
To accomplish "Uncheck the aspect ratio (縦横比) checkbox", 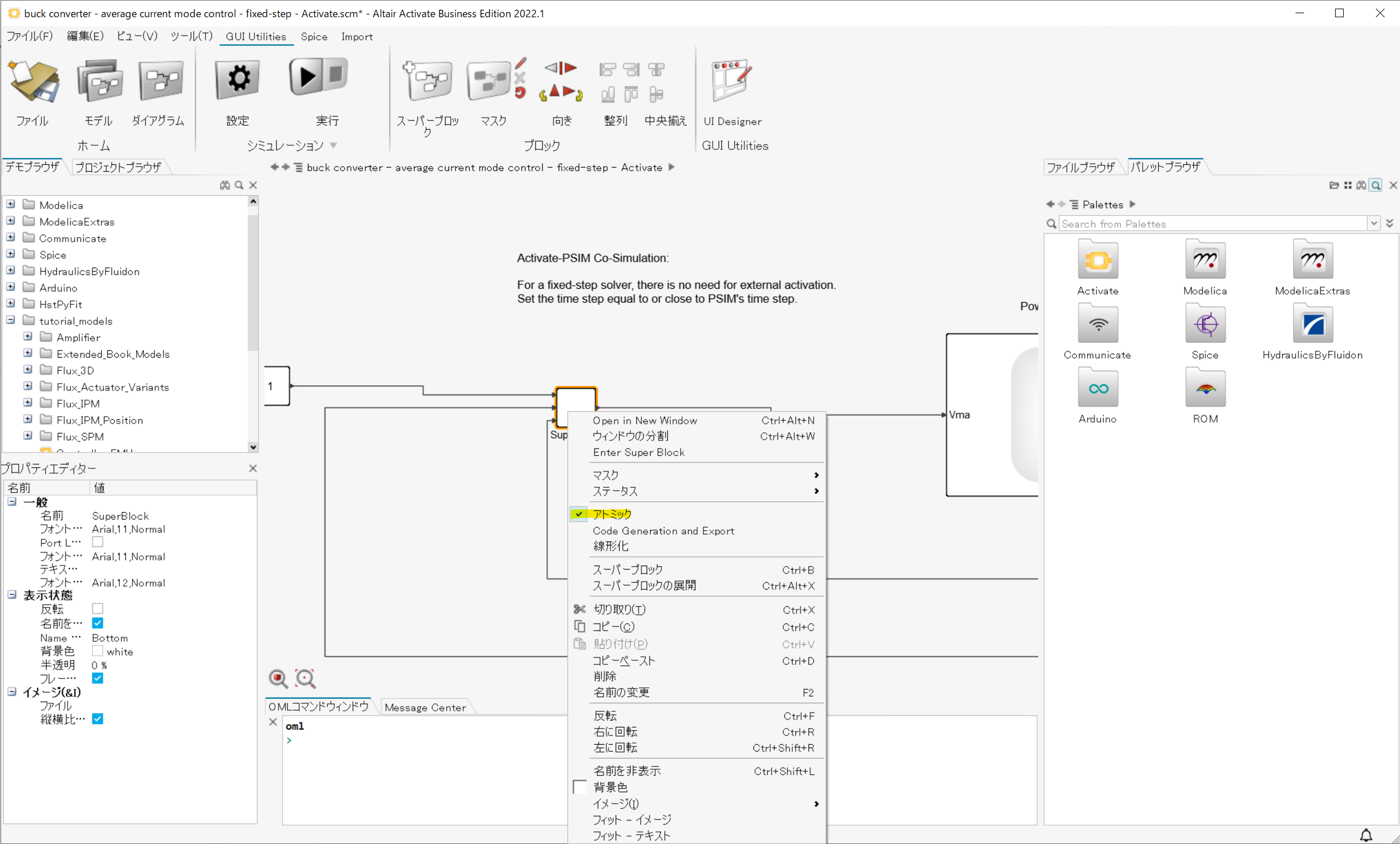I will 98,719.
